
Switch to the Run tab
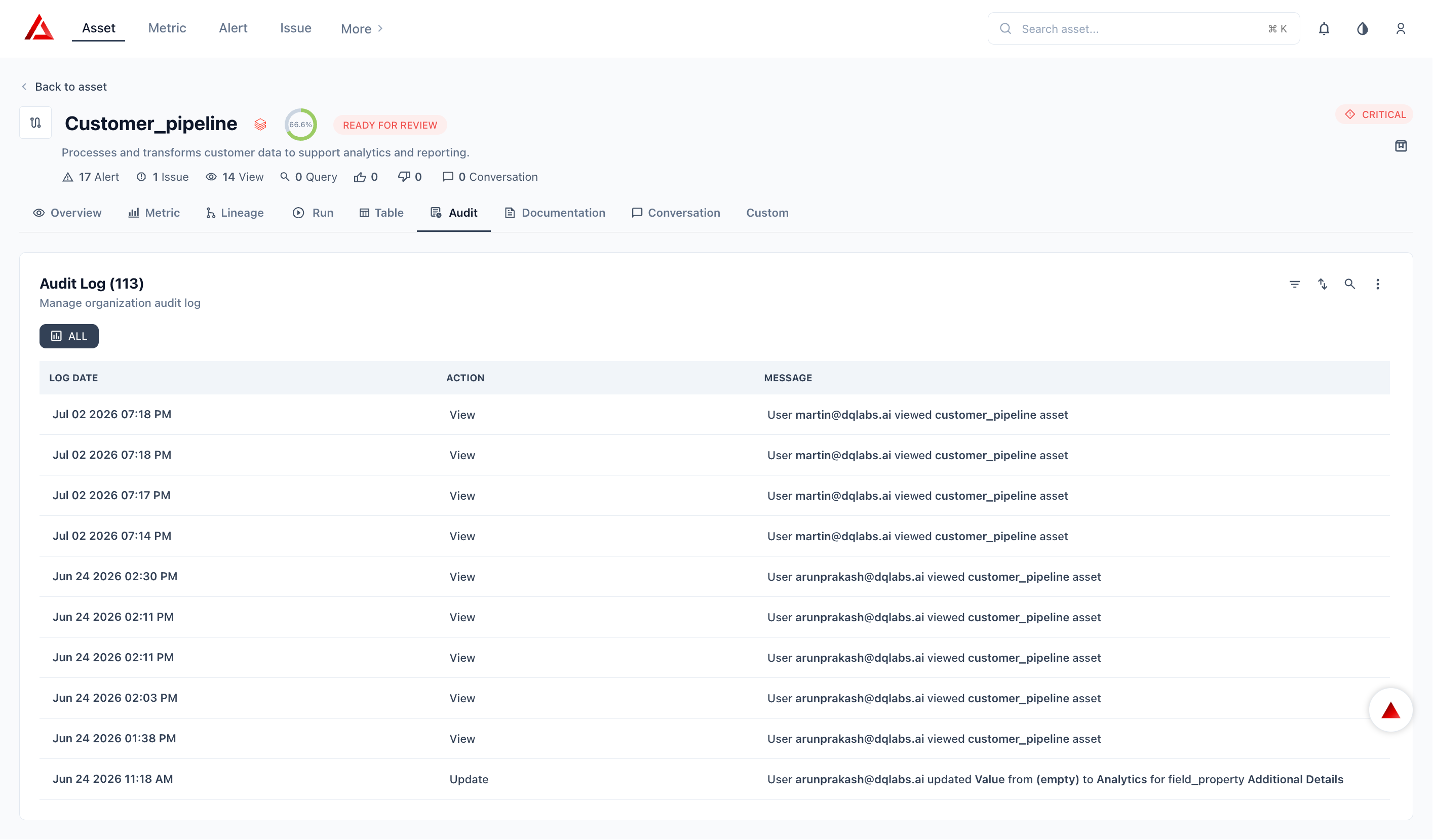(314, 213)
